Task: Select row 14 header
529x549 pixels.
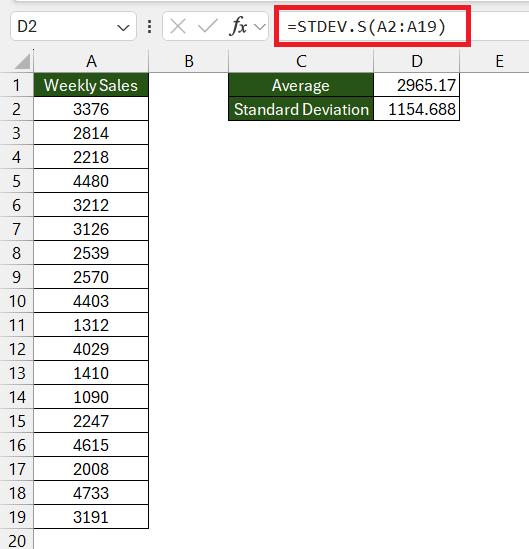Action: click(16, 397)
